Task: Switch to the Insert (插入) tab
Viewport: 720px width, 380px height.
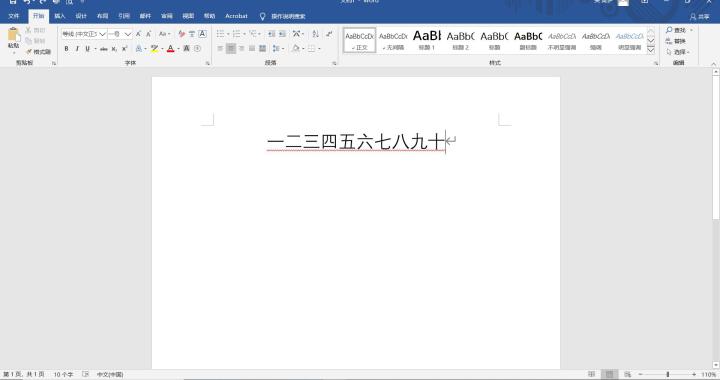Action: tap(60, 16)
